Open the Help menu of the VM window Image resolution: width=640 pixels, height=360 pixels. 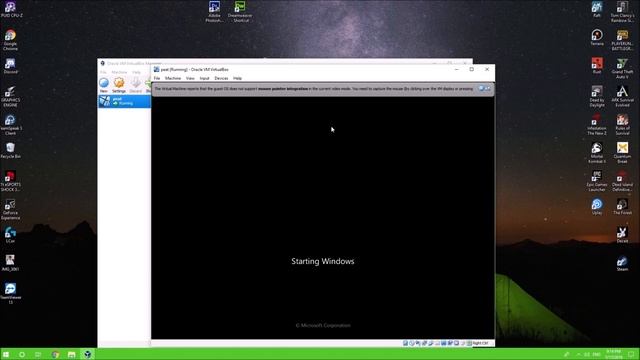[238, 78]
